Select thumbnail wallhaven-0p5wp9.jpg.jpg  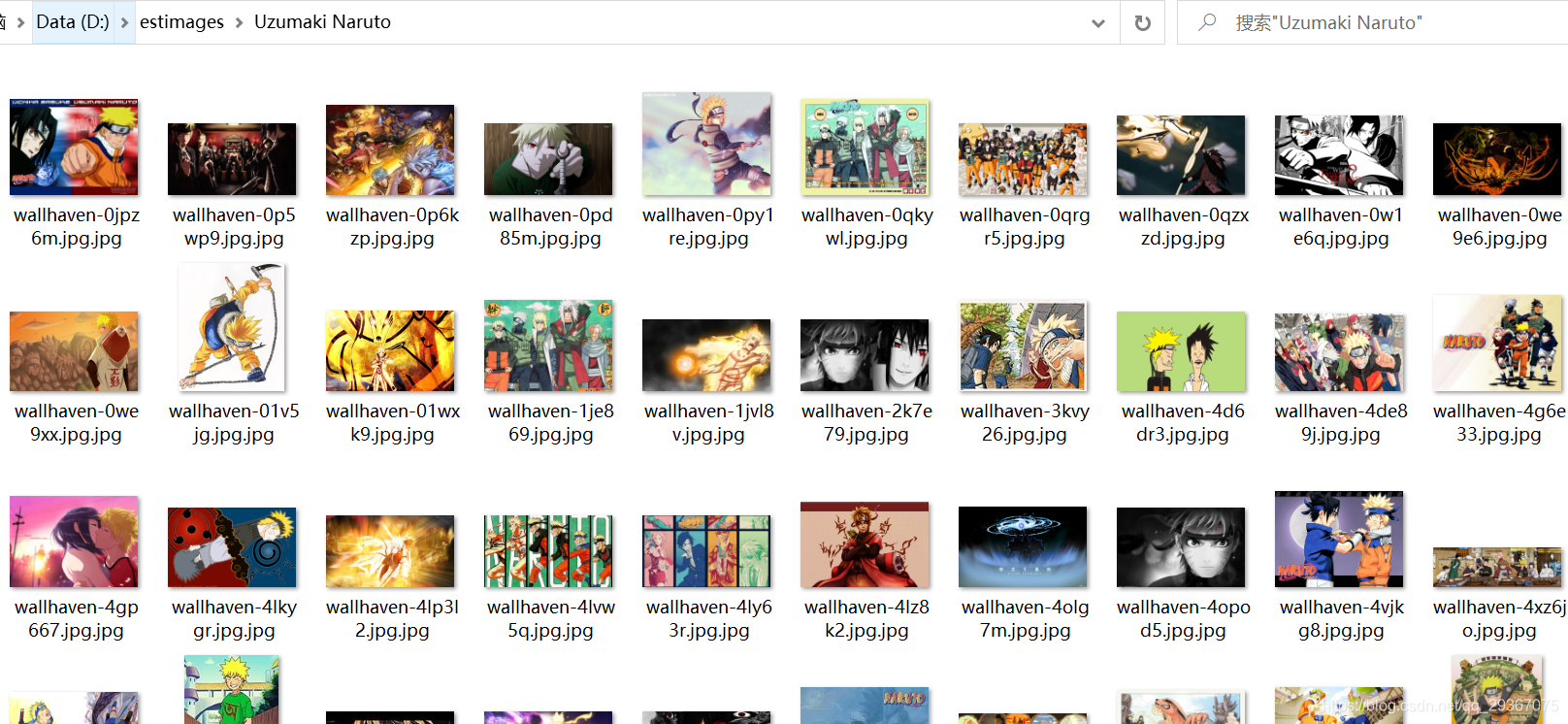(x=232, y=159)
